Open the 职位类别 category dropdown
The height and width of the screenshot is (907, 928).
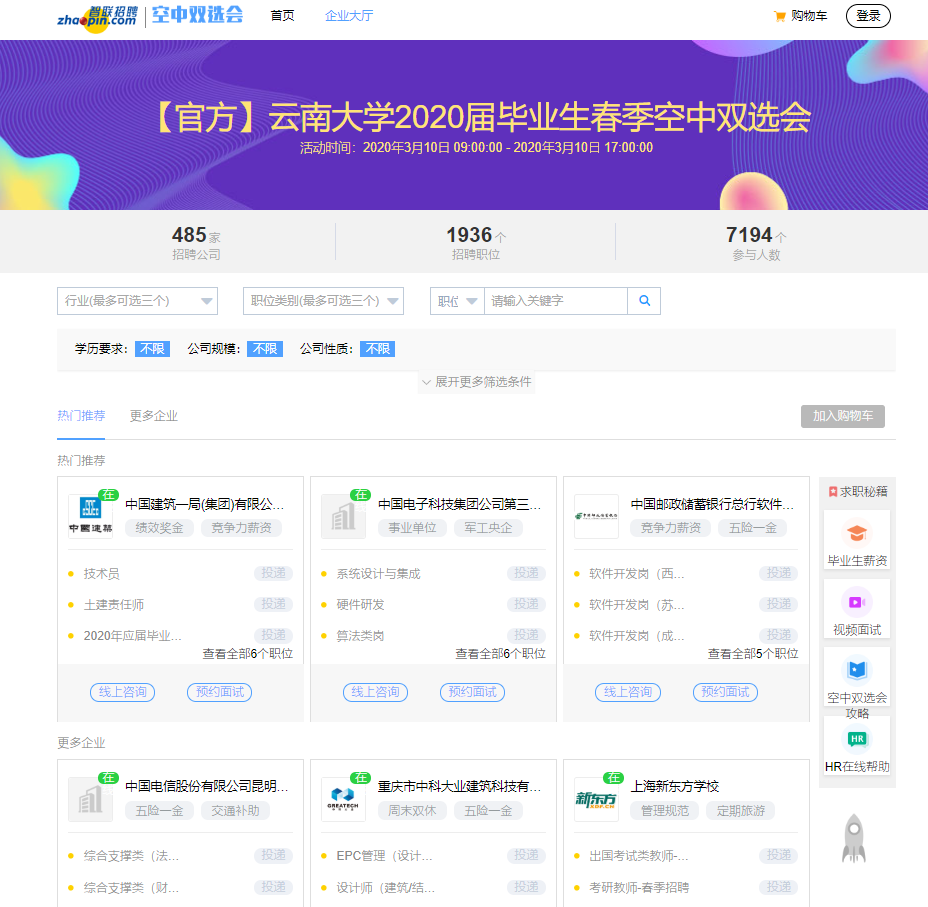[323, 301]
